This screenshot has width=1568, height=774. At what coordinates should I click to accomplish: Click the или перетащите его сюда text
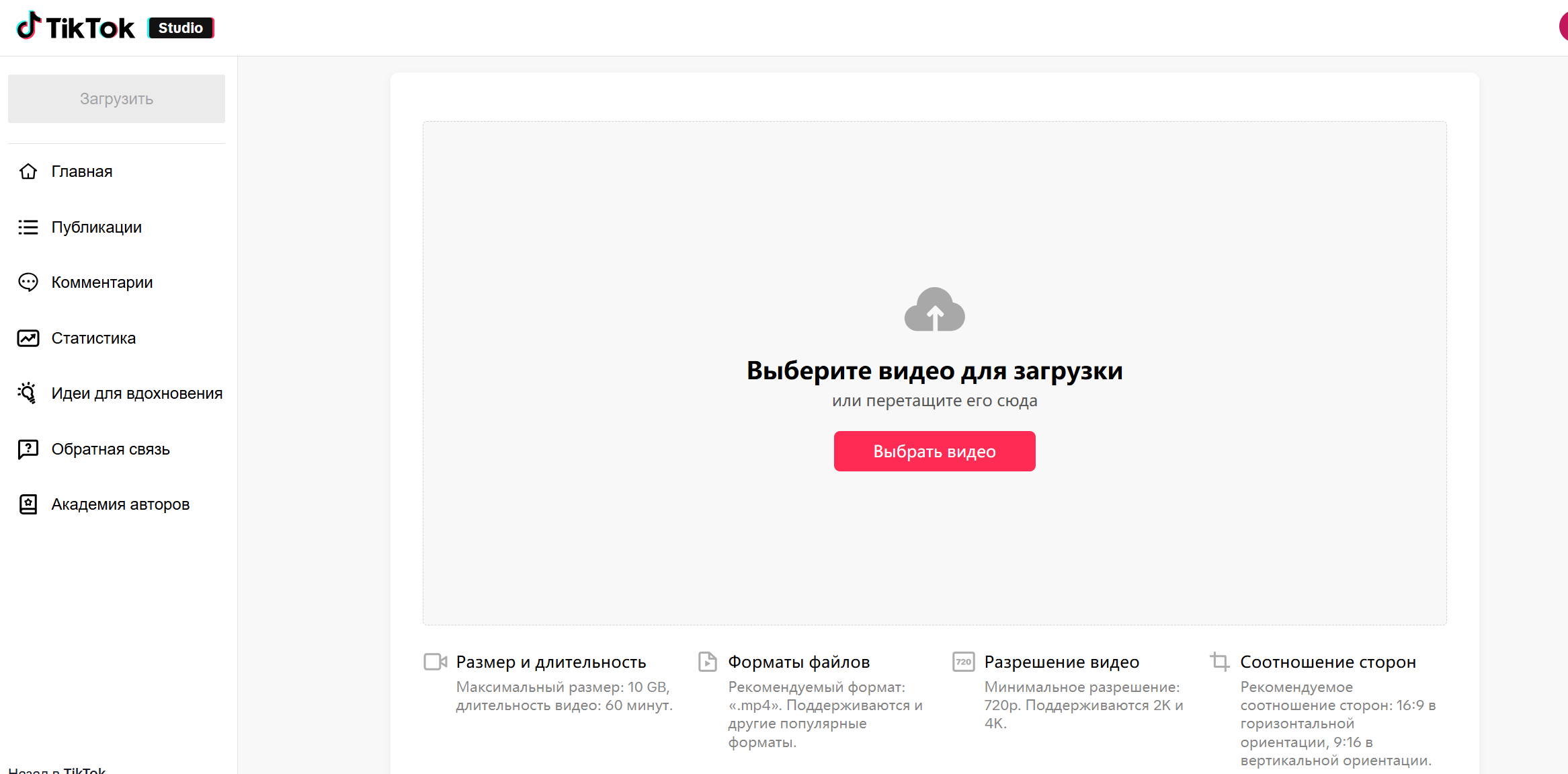(935, 401)
